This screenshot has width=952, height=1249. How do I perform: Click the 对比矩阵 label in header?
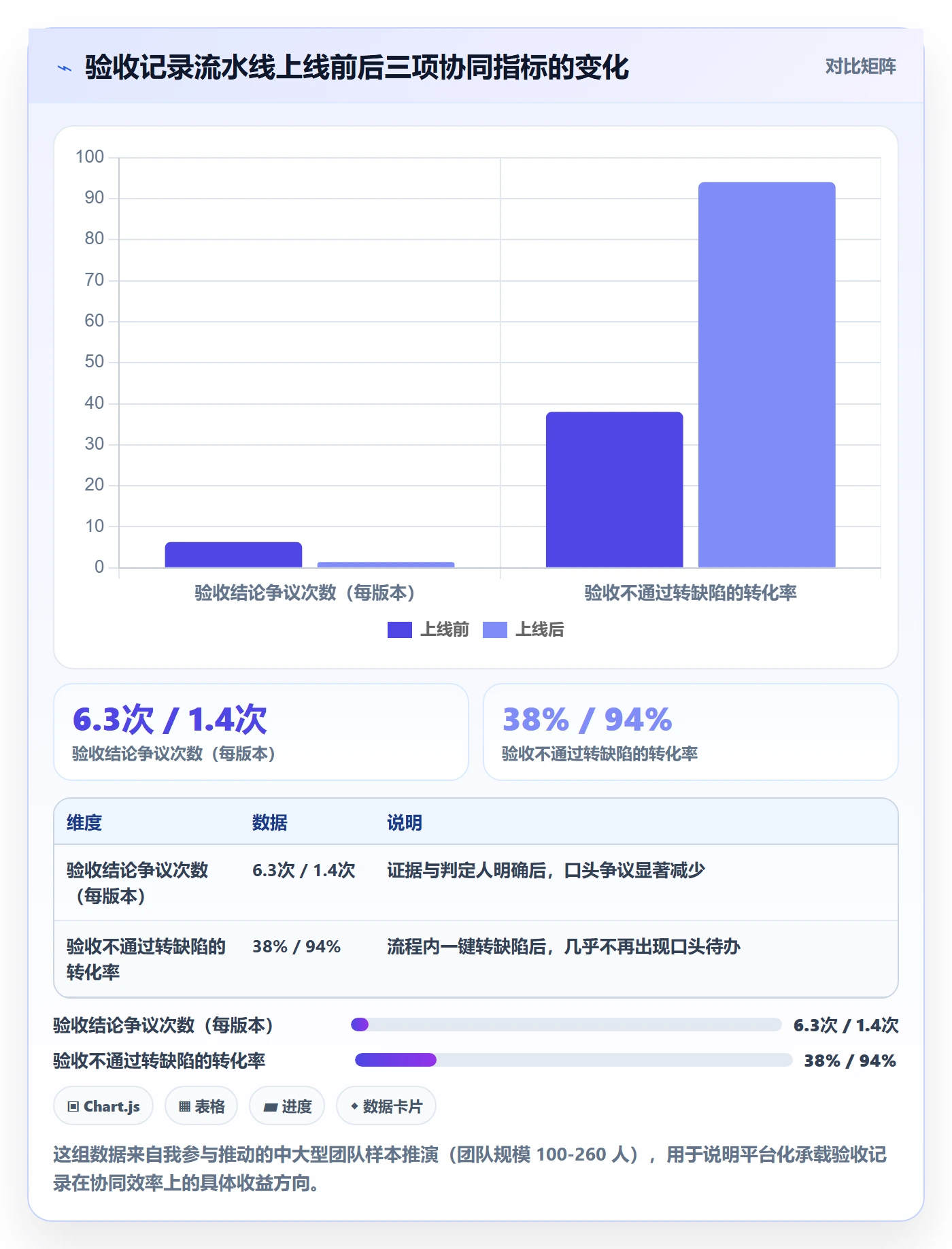pos(860,67)
